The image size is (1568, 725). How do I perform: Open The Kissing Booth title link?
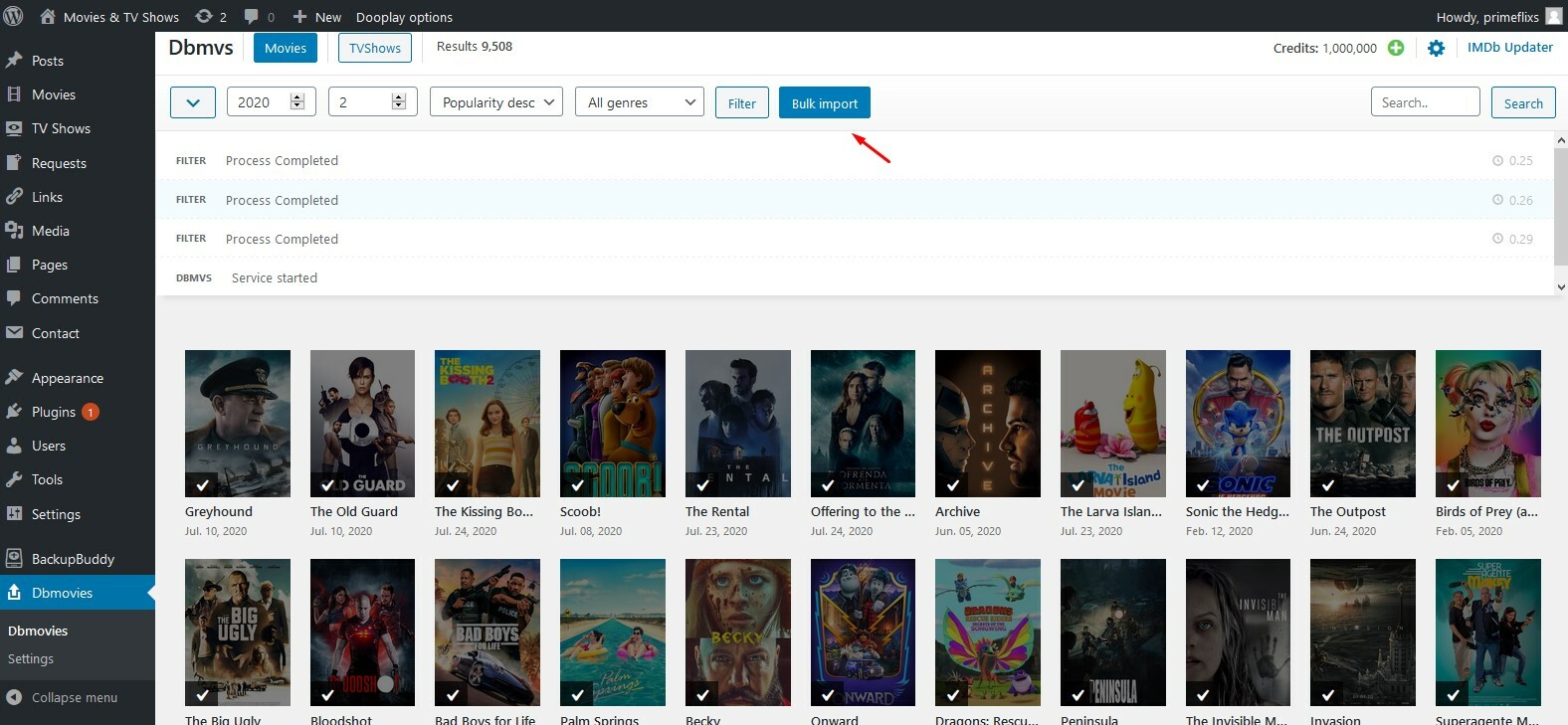[484, 511]
